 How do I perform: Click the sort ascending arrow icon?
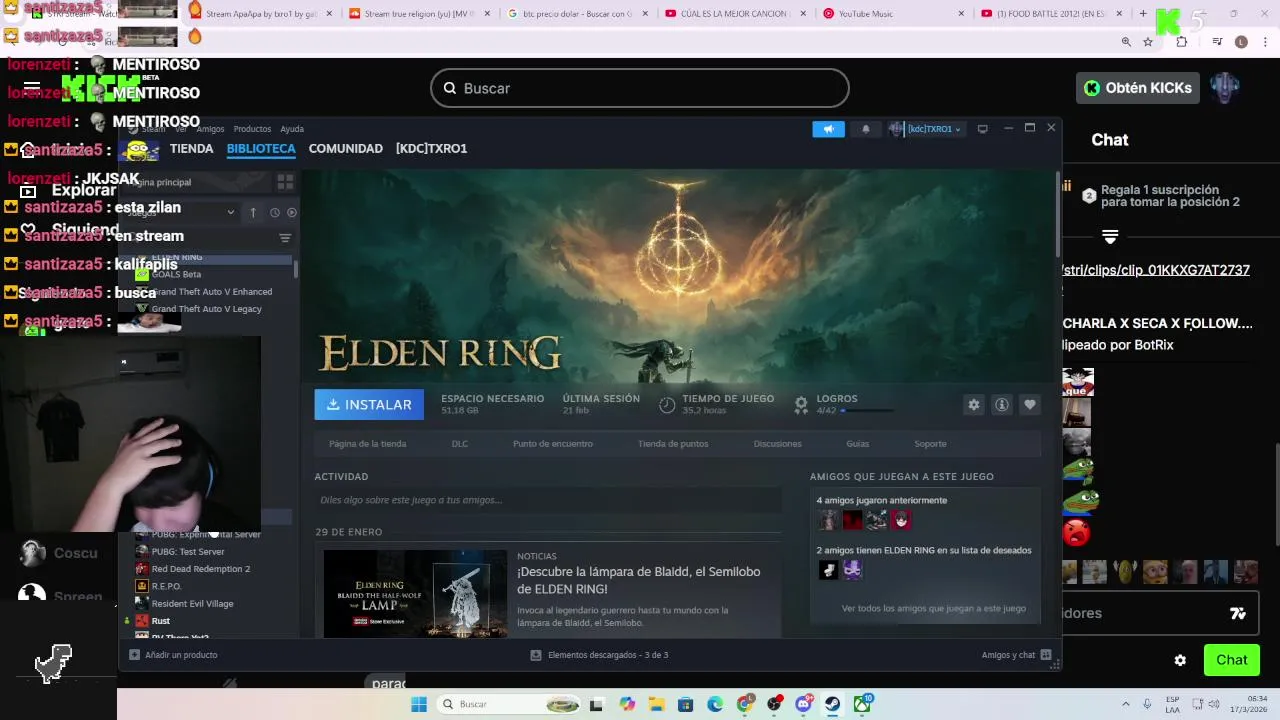253,212
